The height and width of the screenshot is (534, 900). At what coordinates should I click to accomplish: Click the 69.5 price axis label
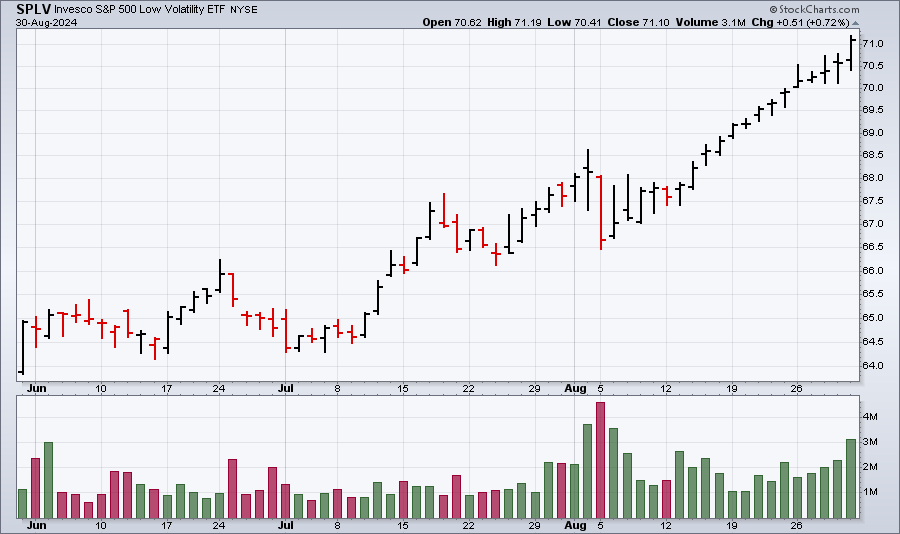coord(872,110)
